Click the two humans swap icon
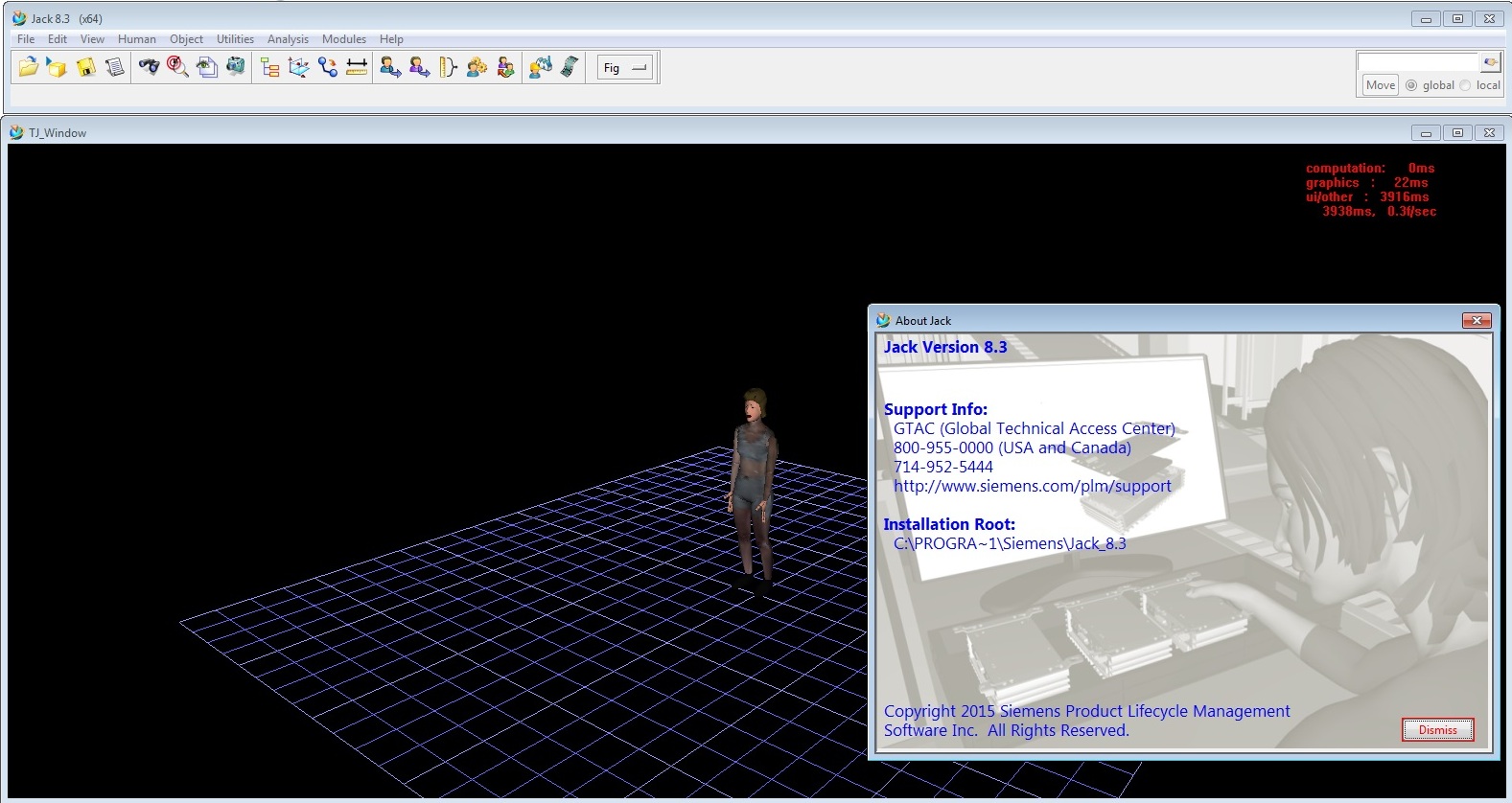 [x=505, y=67]
